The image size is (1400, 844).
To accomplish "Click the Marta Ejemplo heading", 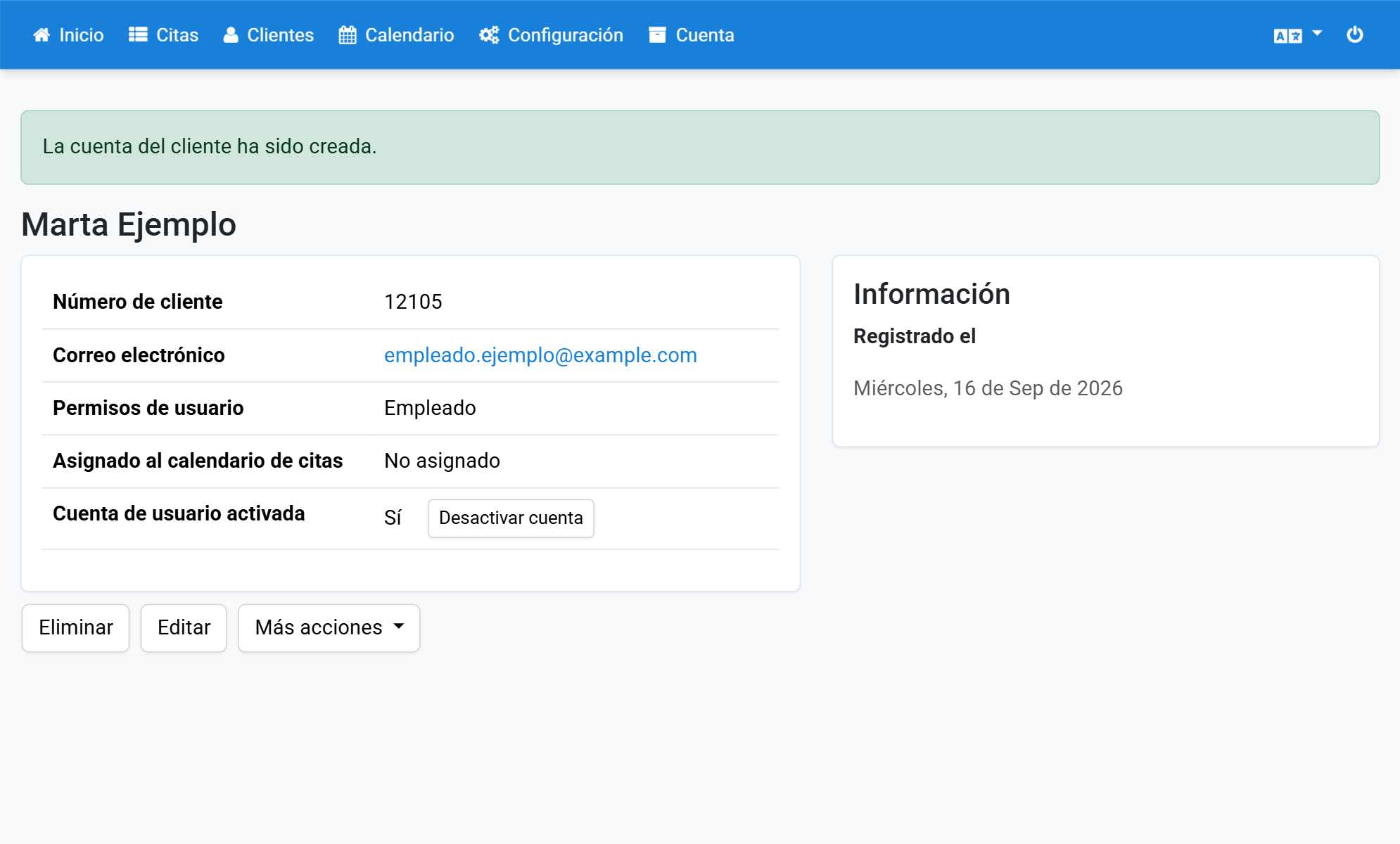I will [129, 225].
